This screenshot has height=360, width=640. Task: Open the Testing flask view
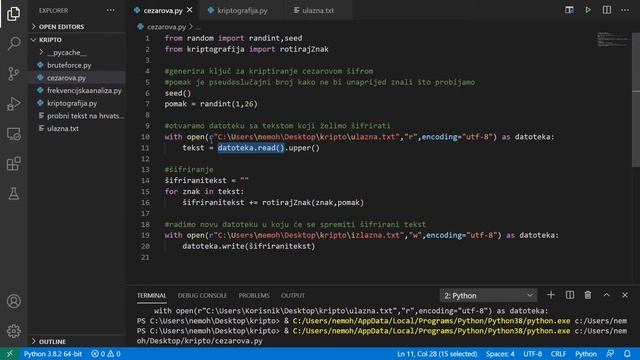click(x=13, y=193)
